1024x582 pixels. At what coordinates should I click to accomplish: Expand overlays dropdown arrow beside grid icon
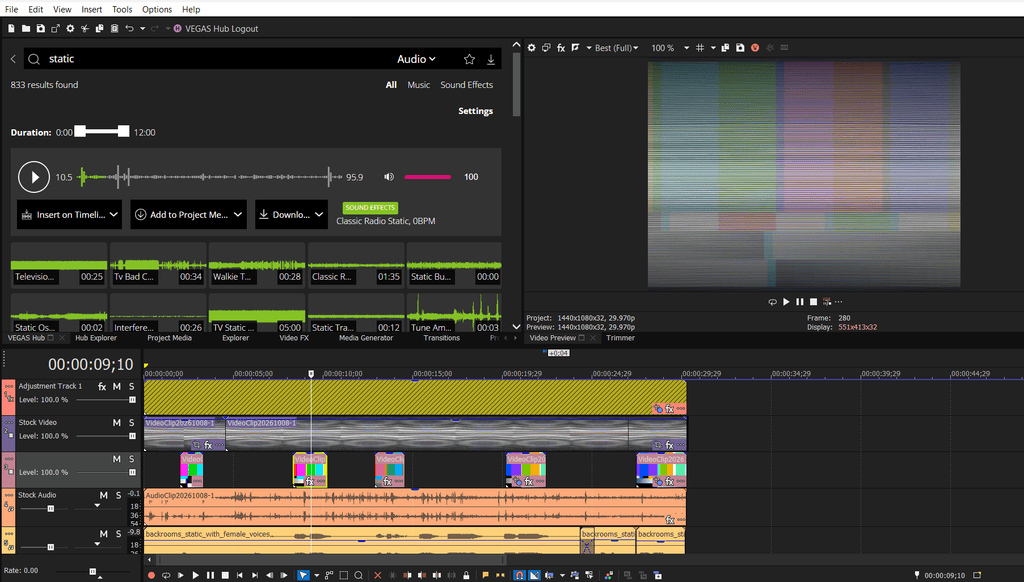coord(712,48)
